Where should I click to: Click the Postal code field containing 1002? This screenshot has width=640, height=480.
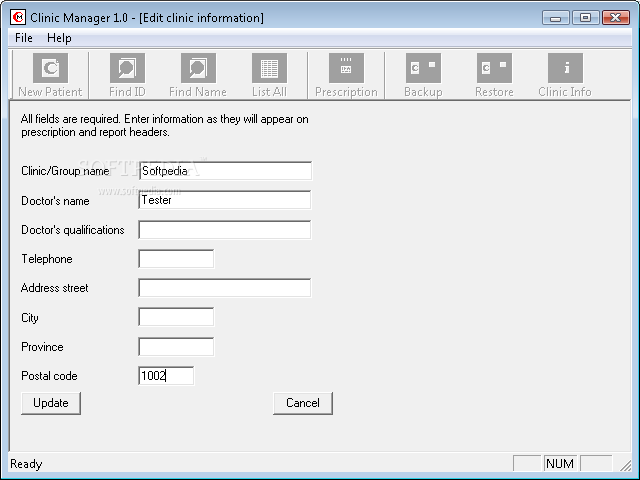coord(166,376)
